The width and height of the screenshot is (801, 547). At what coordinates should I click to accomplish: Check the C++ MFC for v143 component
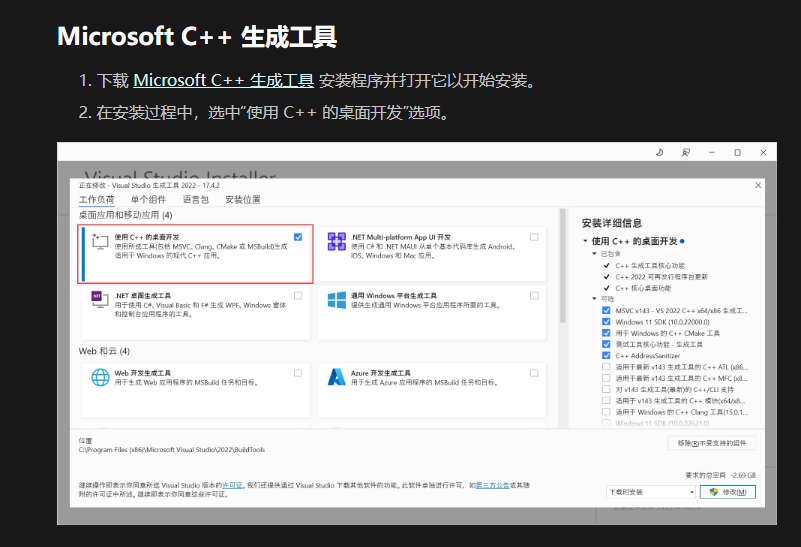tap(606, 378)
